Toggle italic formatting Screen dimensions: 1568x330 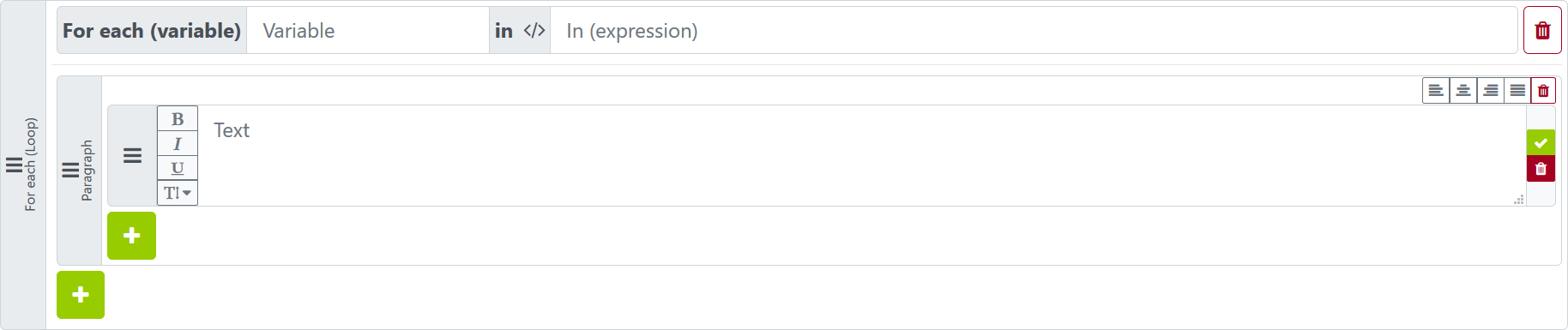click(178, 143)
